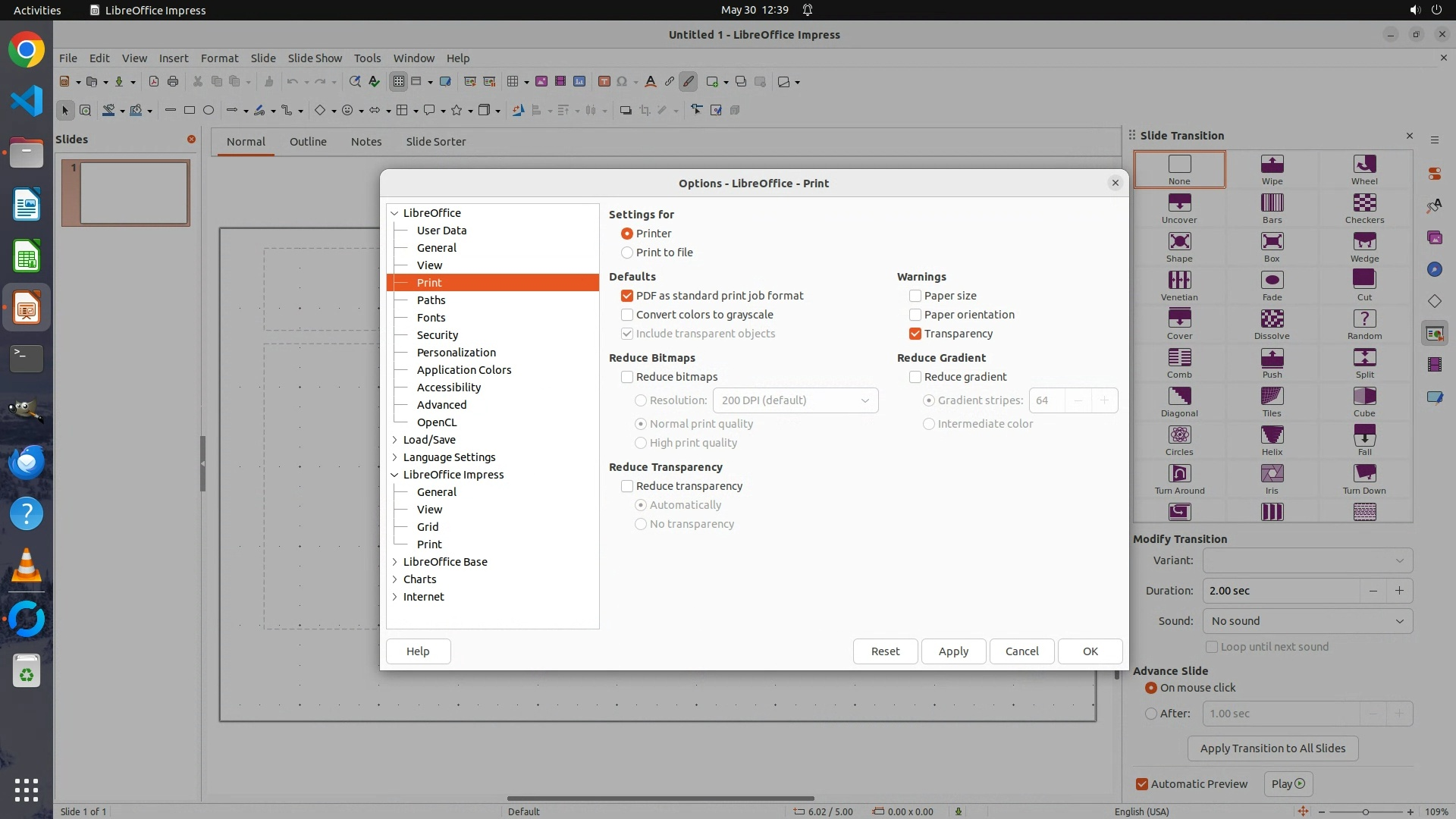Collapse the LibreOffice Impress tree node

click(395, 475)
